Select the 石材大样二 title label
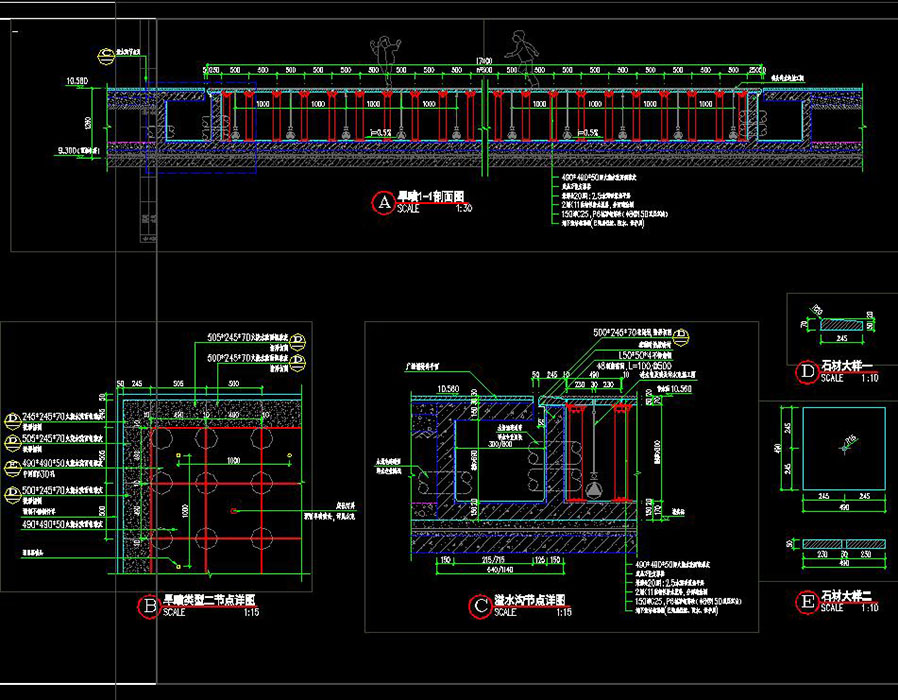 tap(847, 596)
